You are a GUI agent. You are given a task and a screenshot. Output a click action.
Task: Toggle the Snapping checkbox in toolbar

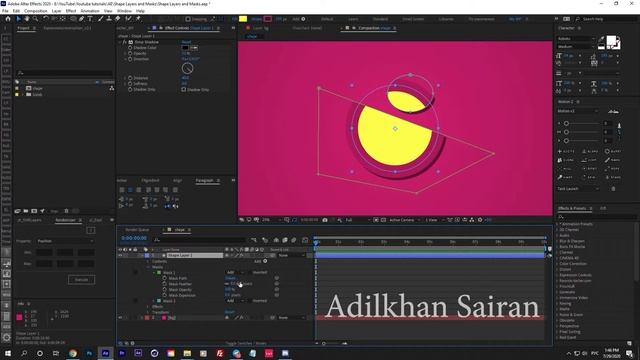(x=188, y=19)
